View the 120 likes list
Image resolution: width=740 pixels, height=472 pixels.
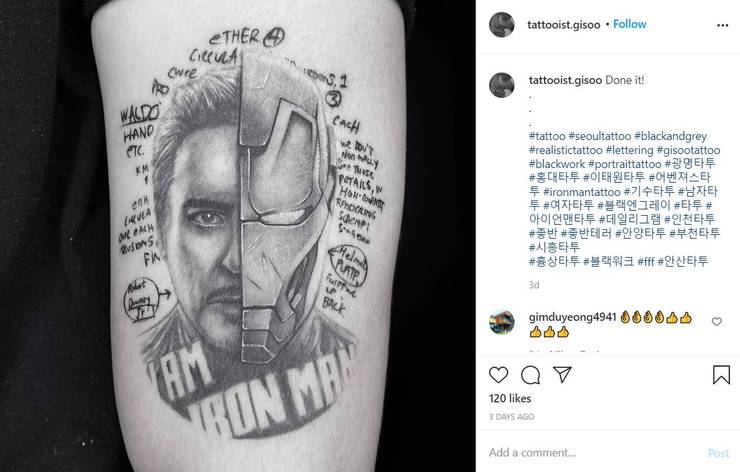click(x=508, y=398)
